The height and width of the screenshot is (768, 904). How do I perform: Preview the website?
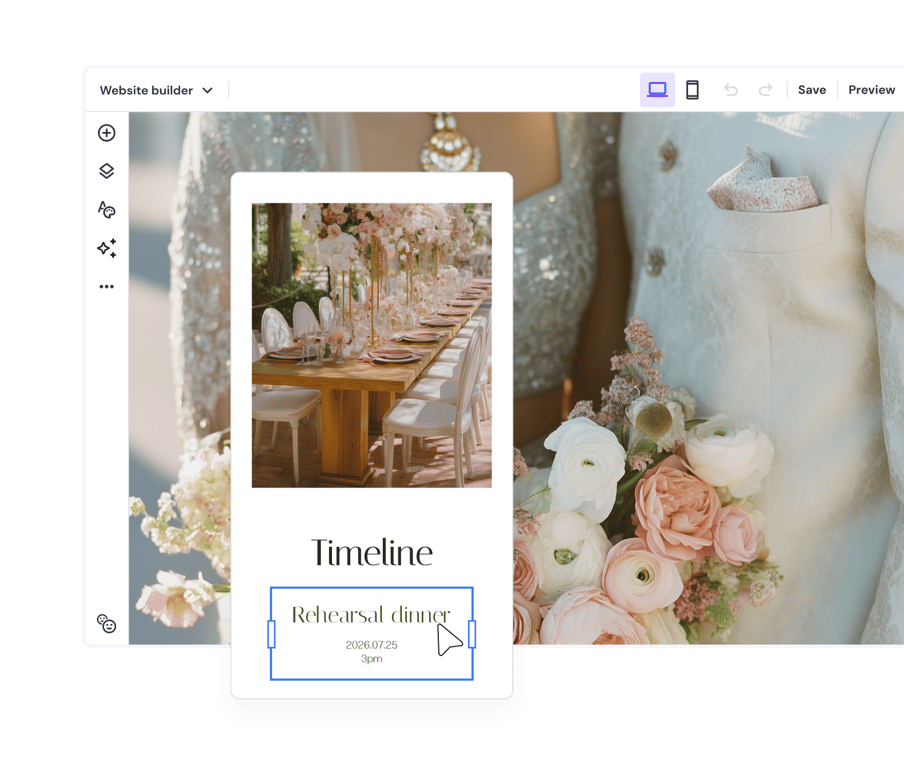point(870,89)
